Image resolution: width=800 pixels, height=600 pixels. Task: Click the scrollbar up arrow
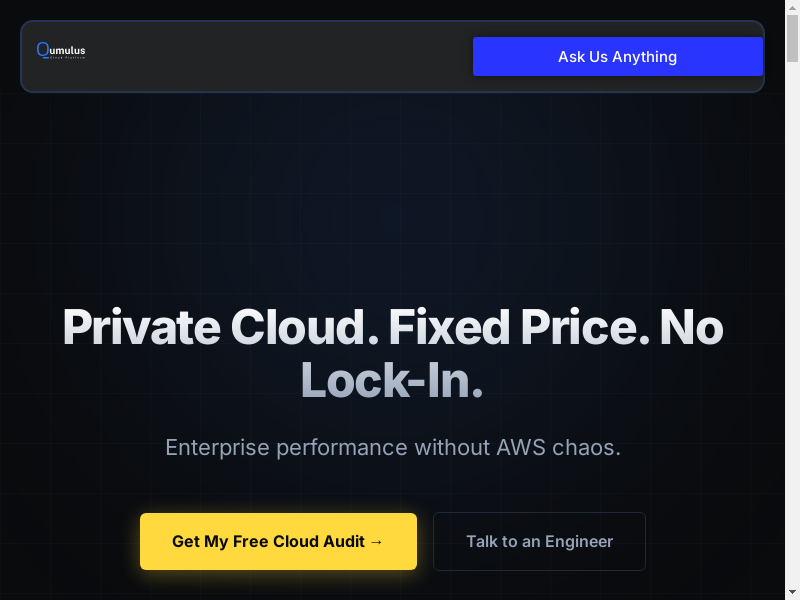tap(792, 8)
